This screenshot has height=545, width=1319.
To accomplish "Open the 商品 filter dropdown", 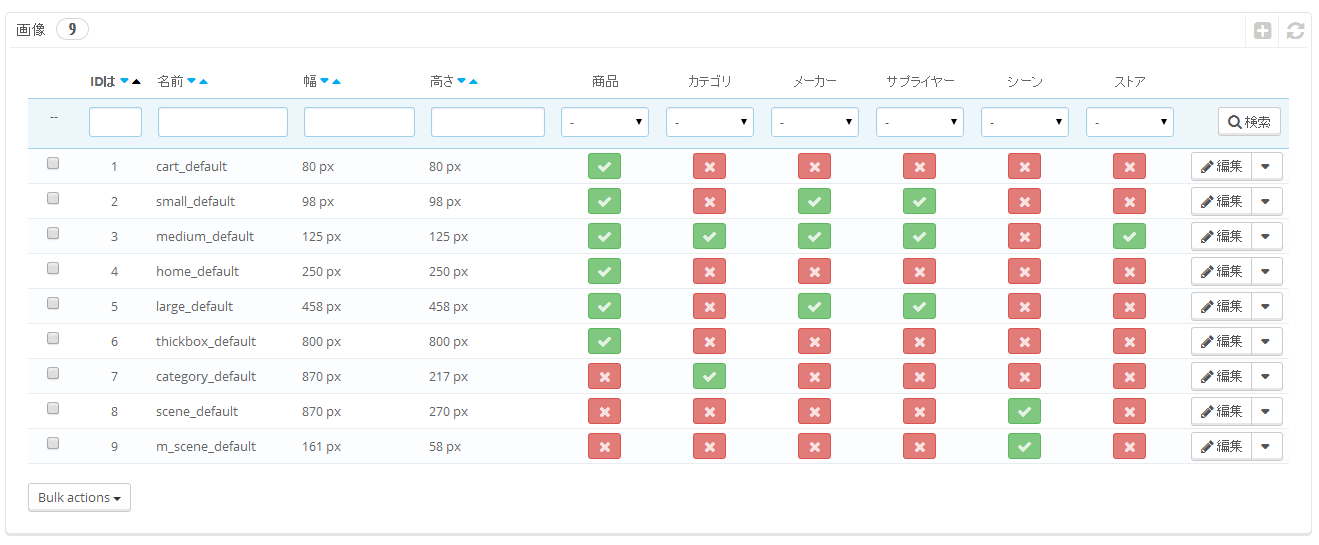I will pos(604,123).
